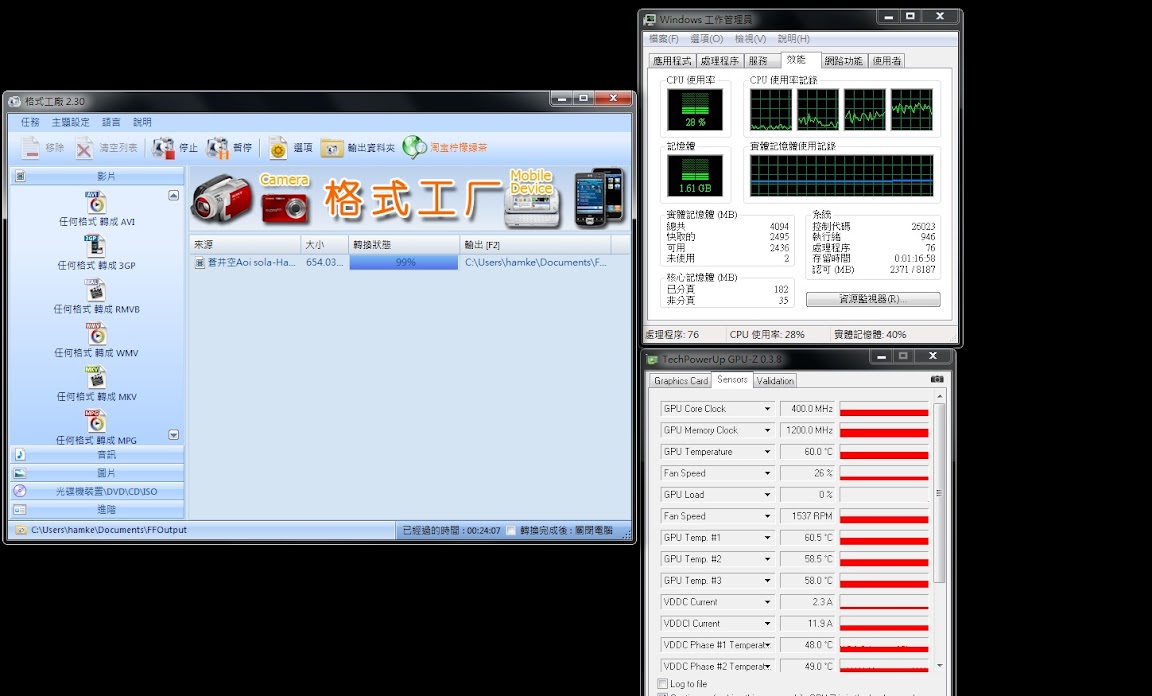Open the GPU Core Clock dropdown

pos(767,409)
